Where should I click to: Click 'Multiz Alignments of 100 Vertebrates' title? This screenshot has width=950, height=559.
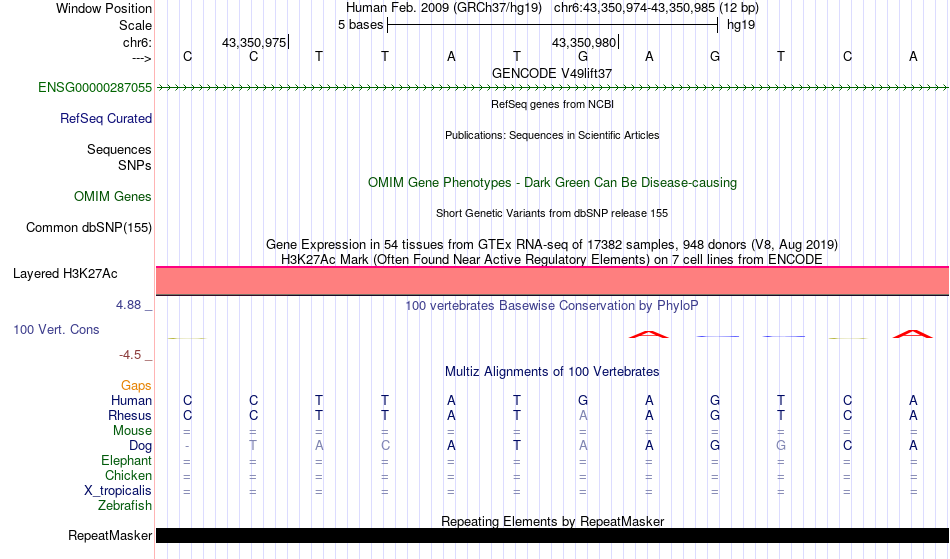[x=552, y=371]
